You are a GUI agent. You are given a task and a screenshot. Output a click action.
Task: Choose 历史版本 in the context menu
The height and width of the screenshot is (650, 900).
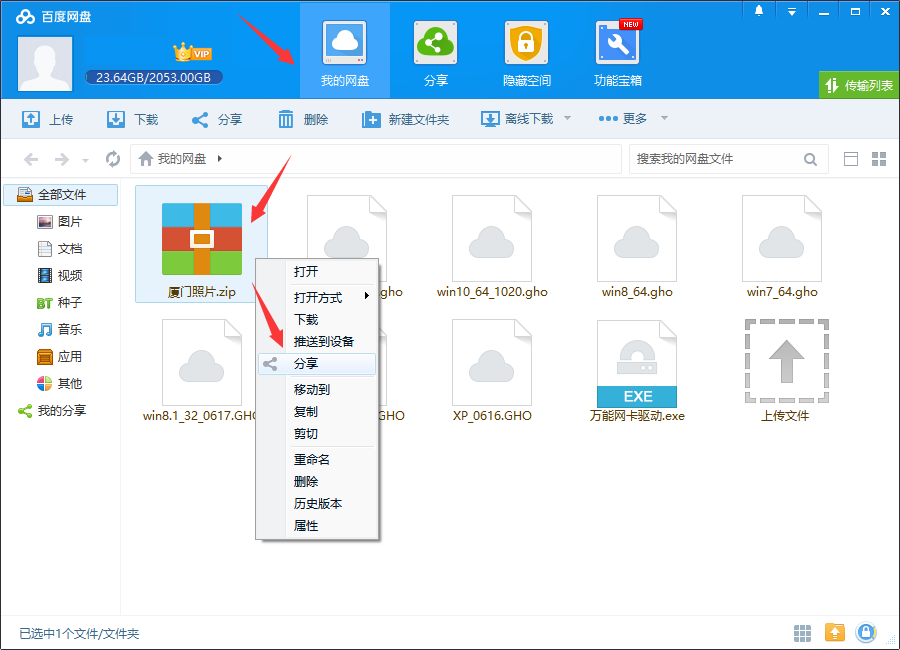pyautogui.click(x=317, y=504)
